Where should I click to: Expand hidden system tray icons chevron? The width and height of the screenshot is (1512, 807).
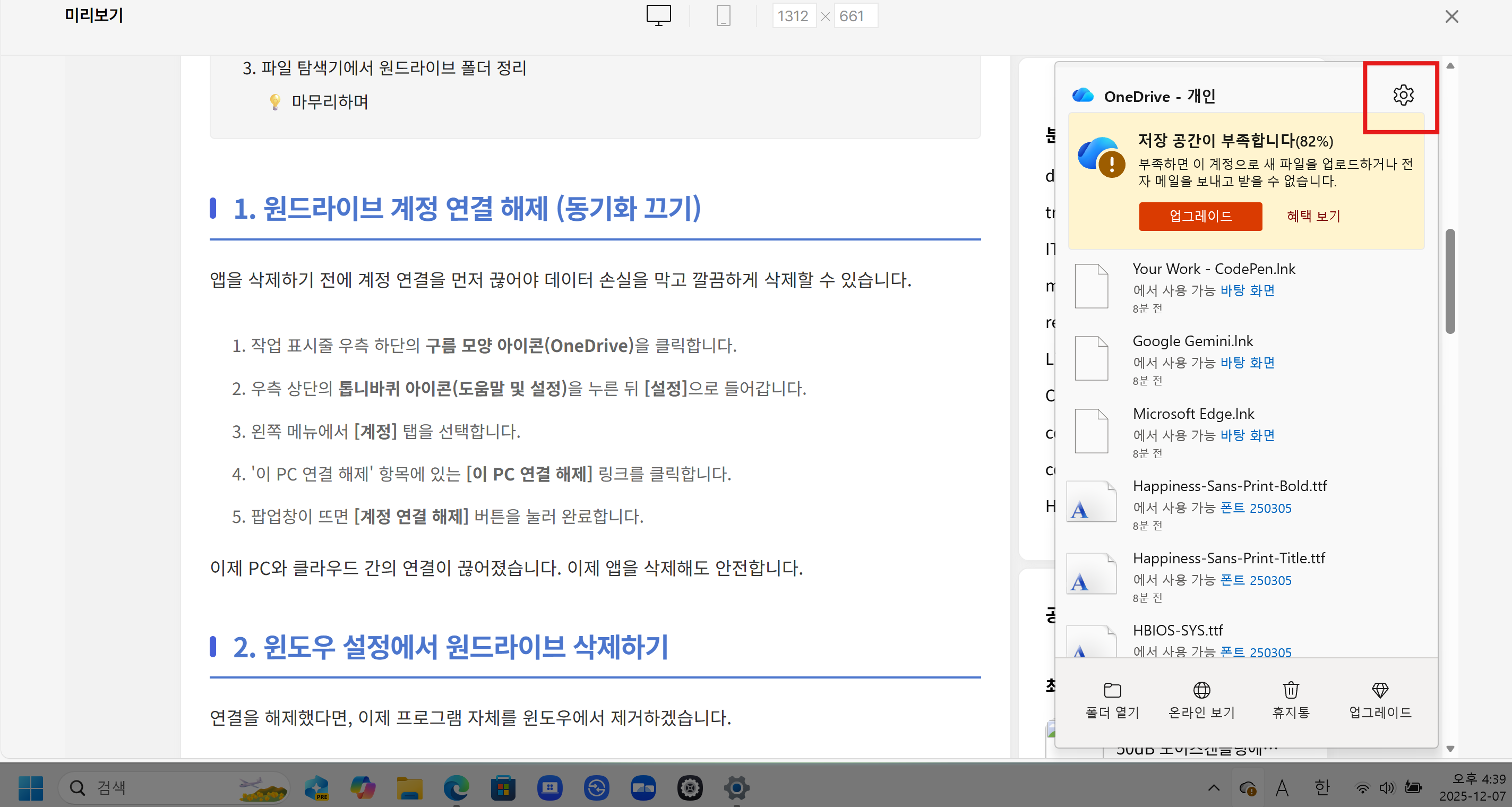[x=1214, y=788]
